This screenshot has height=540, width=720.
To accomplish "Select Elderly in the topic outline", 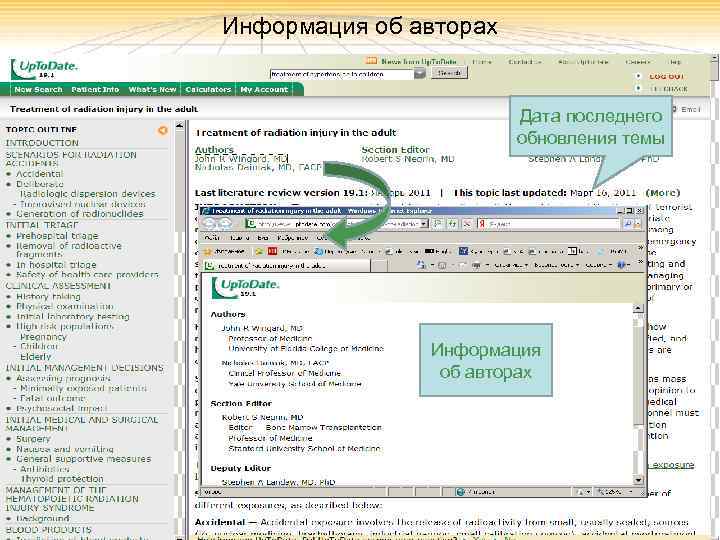I will [x=36, y=357].
